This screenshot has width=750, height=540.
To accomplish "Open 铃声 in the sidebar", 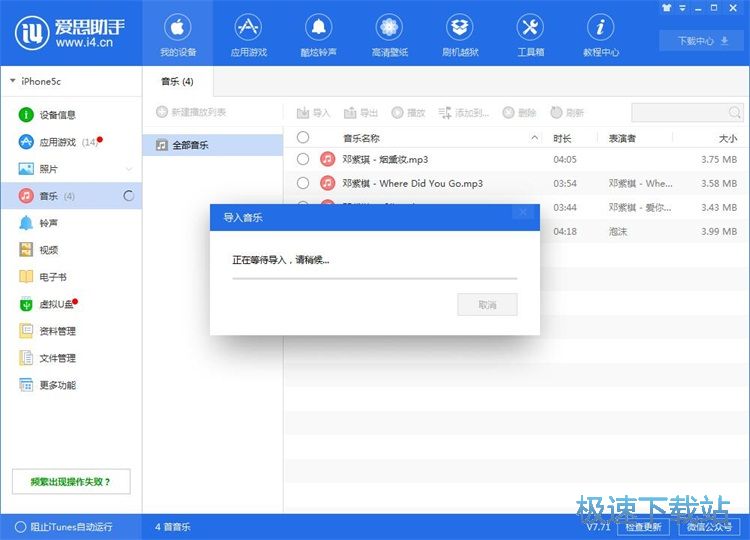I will (38, 223).
